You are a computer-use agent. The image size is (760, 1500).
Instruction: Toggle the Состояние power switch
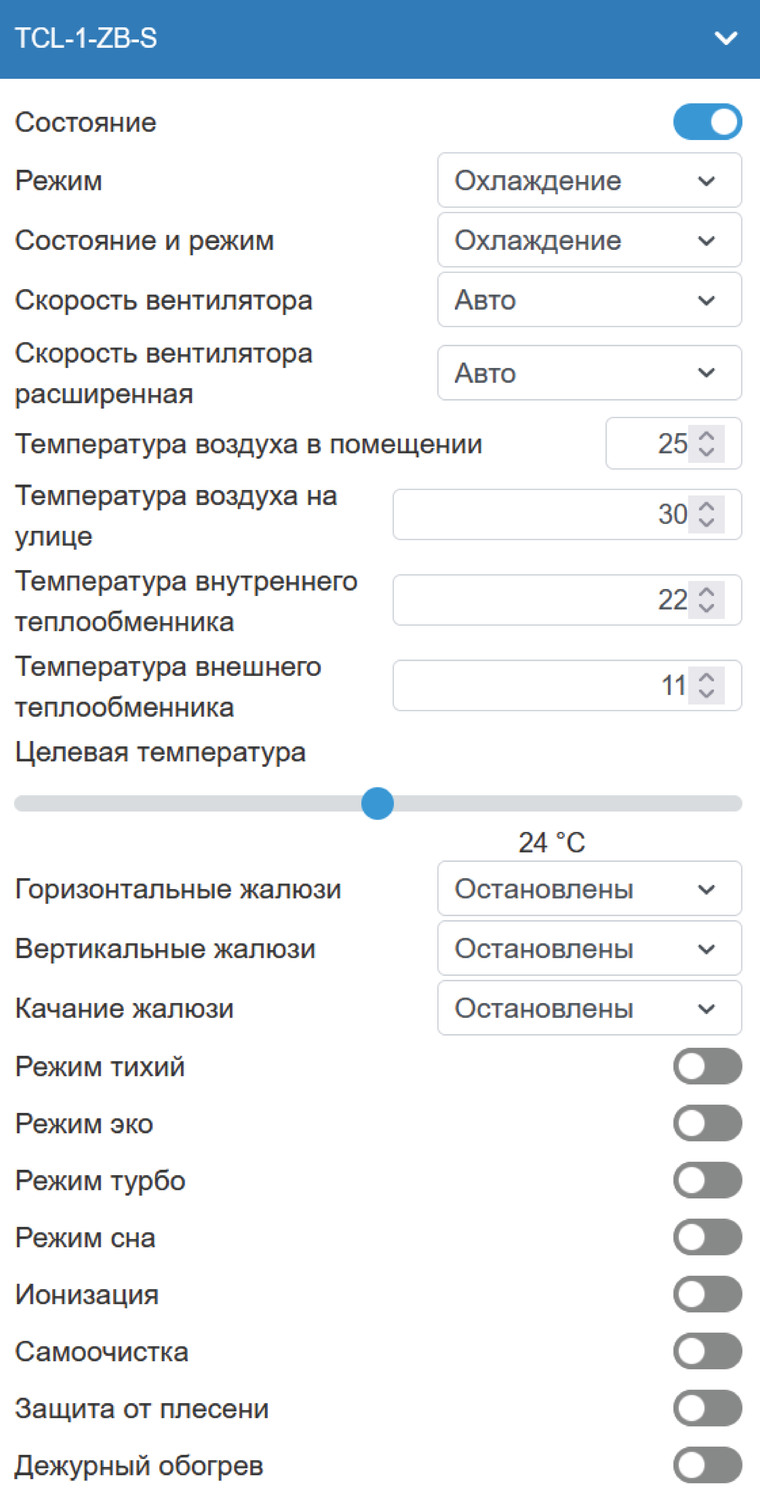point(707,122)
